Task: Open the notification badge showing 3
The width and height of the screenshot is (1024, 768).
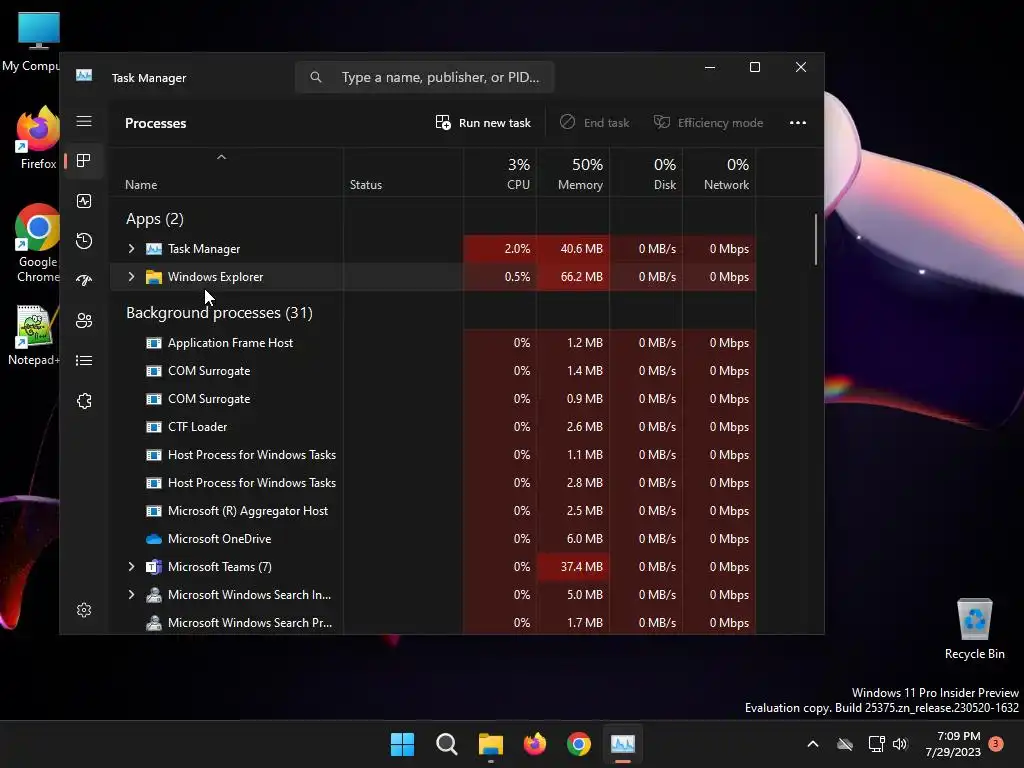Action: (996, 744)
